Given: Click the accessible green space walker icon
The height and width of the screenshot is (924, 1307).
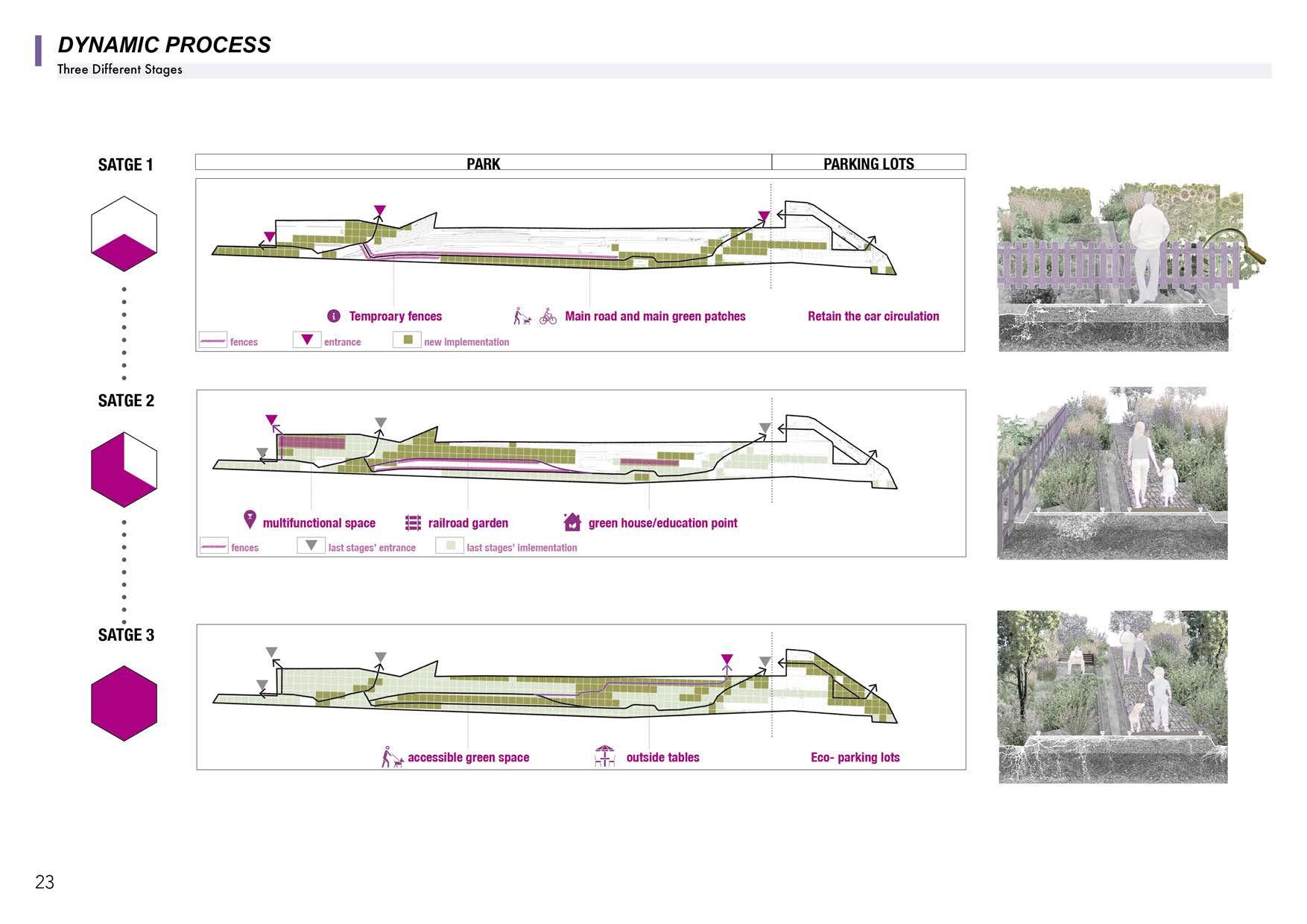Looking at the screenshot, I should click(392, 757).
